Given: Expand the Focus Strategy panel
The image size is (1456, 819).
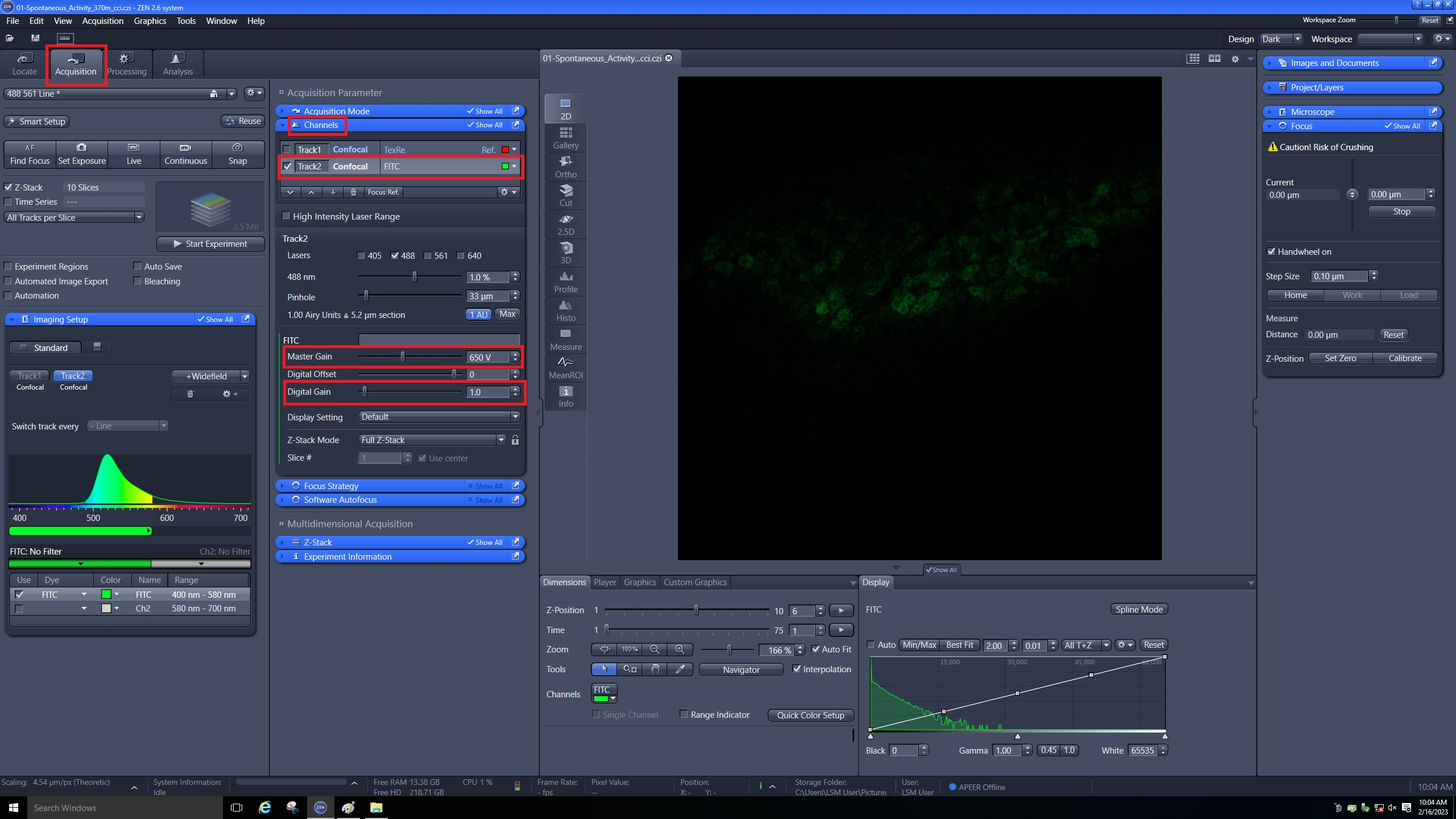Looking at the screenshot, I should point(330,486).
